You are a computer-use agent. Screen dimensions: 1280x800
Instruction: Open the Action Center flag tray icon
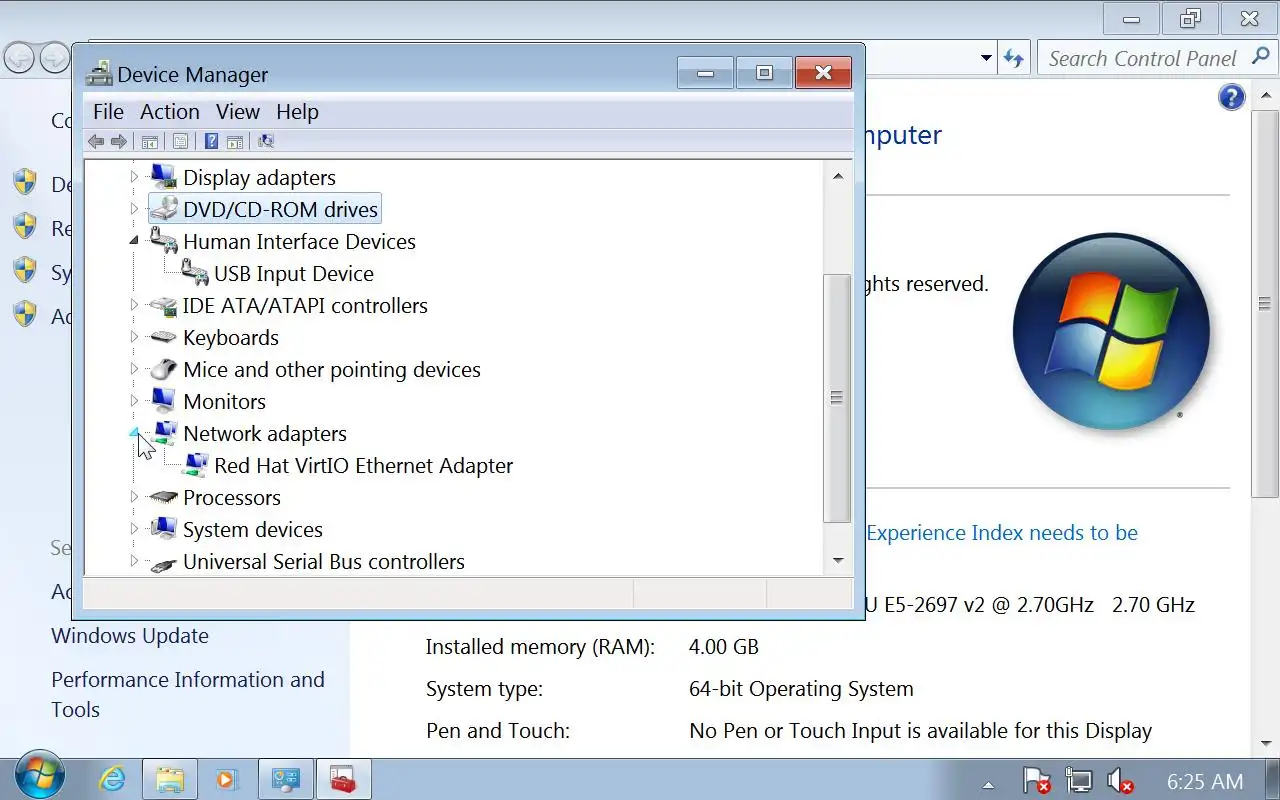pyautogui.click(x=1036, y=781)
